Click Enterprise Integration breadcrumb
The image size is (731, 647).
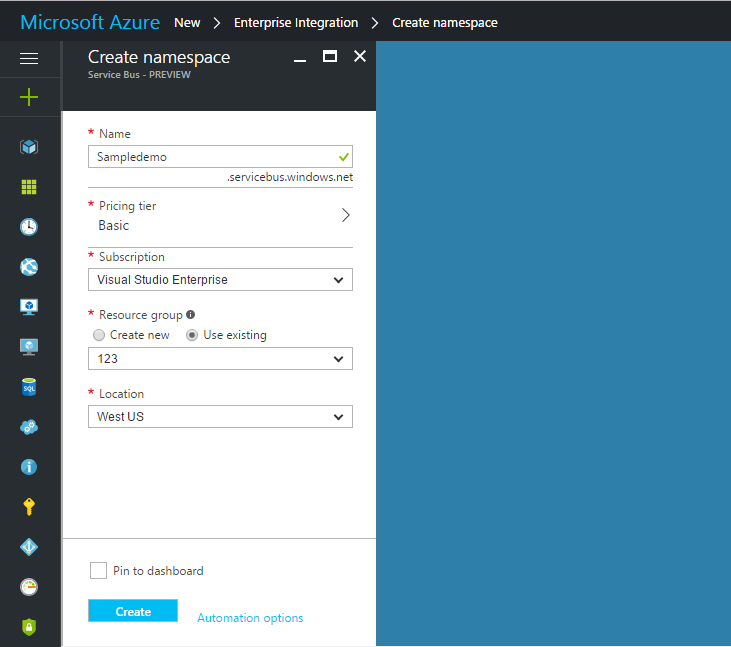coord(296,23)
